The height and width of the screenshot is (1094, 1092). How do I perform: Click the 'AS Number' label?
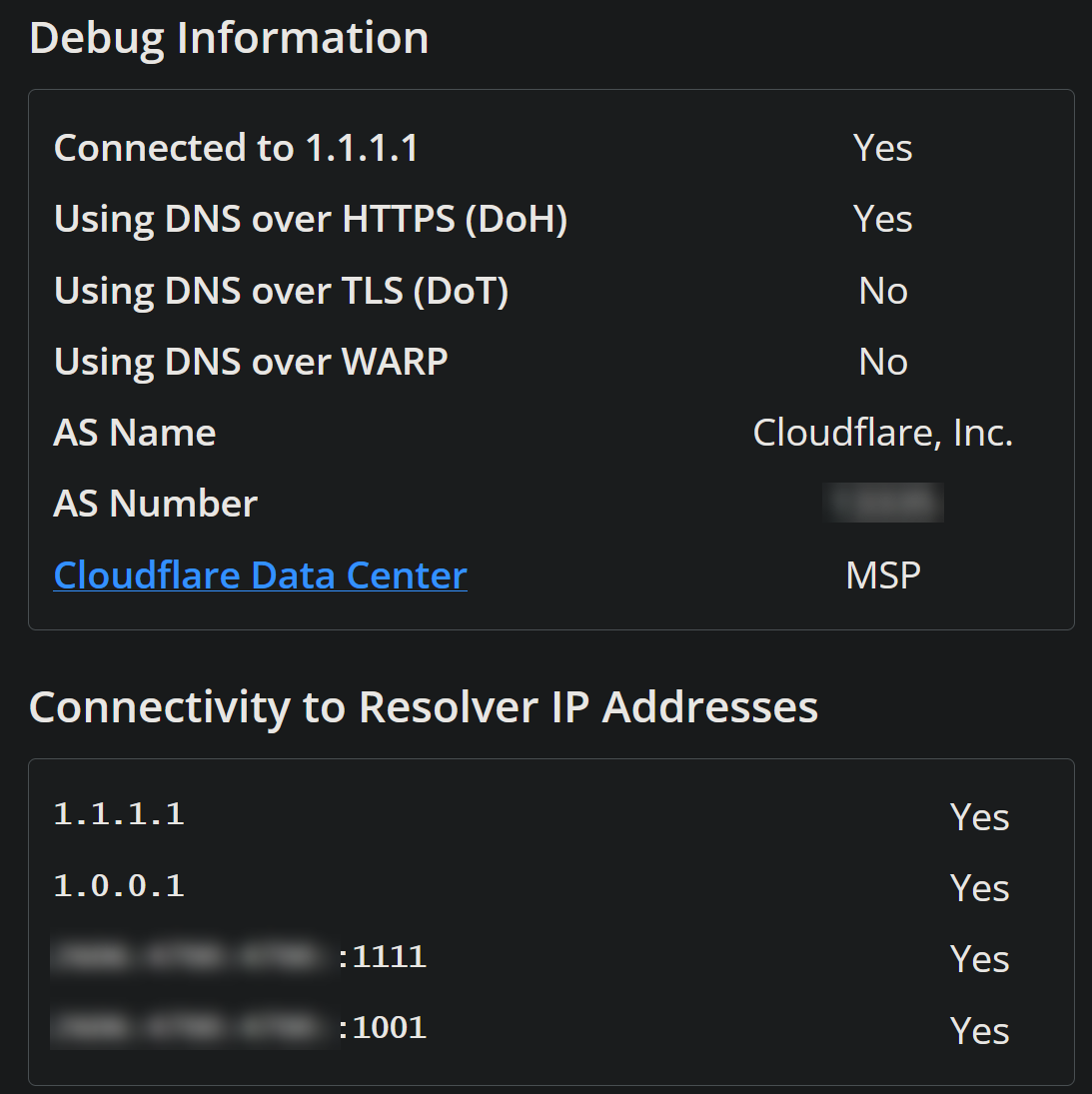[x=156, y=504]
